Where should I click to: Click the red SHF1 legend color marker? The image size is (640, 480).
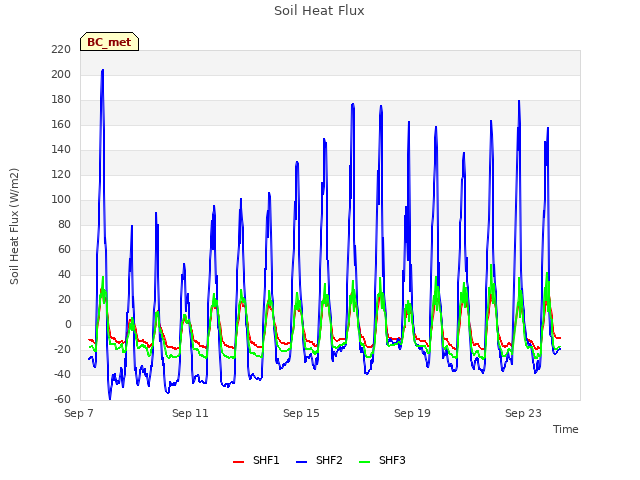[x=238, y=462]
